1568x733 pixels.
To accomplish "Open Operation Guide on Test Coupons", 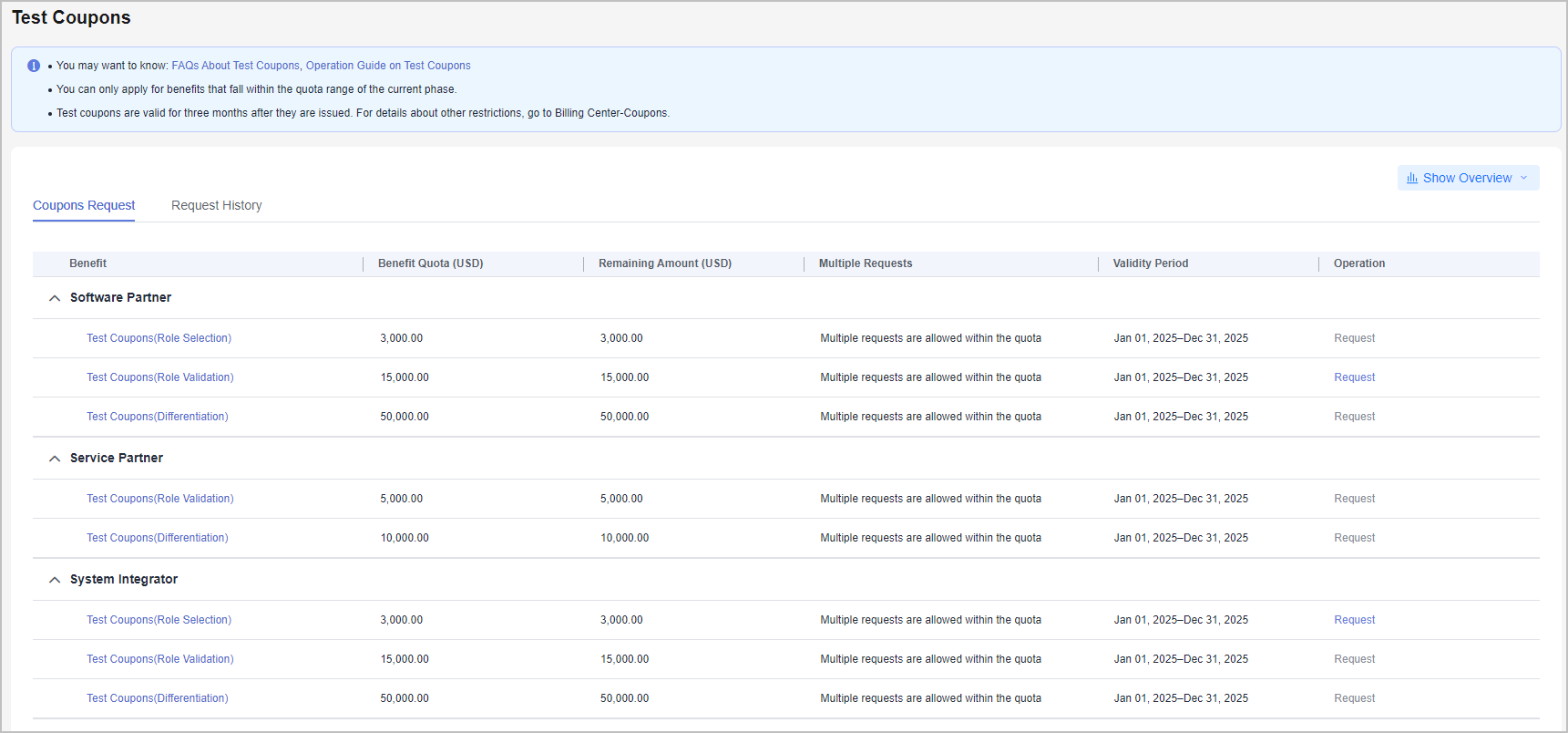I will (388, 66).
